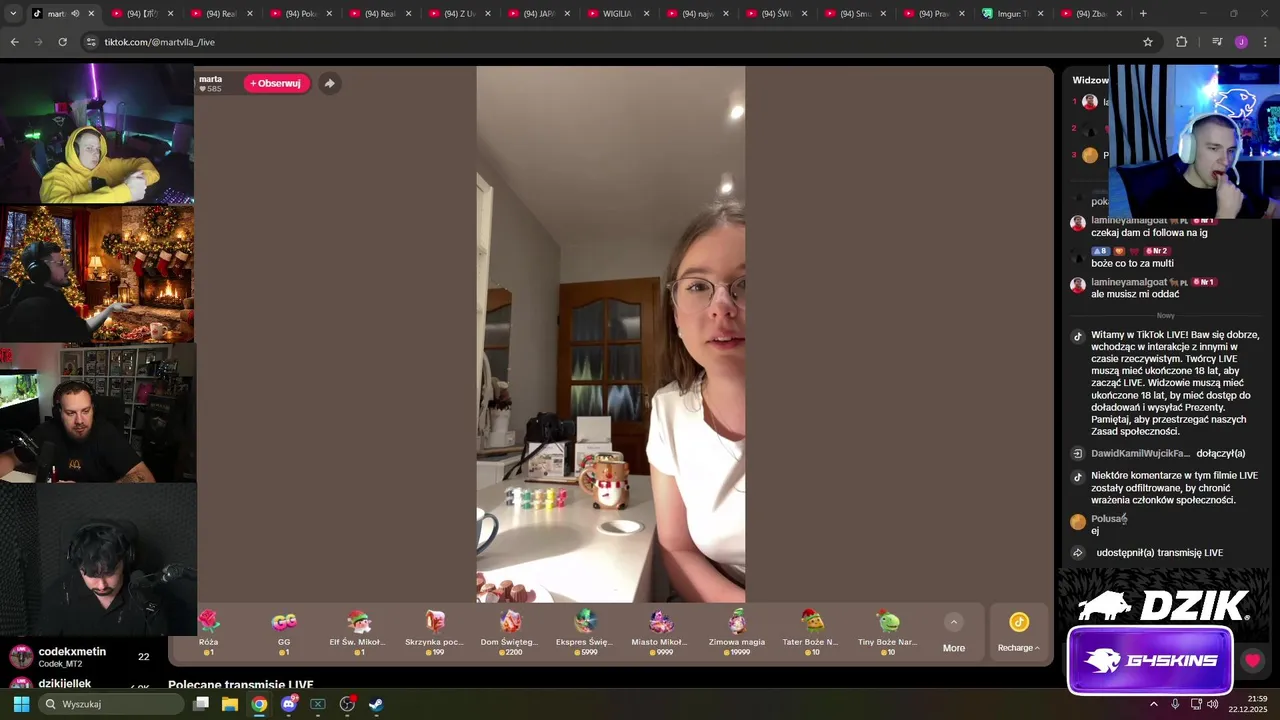Open the dzikijellek recommended channel

64,683
